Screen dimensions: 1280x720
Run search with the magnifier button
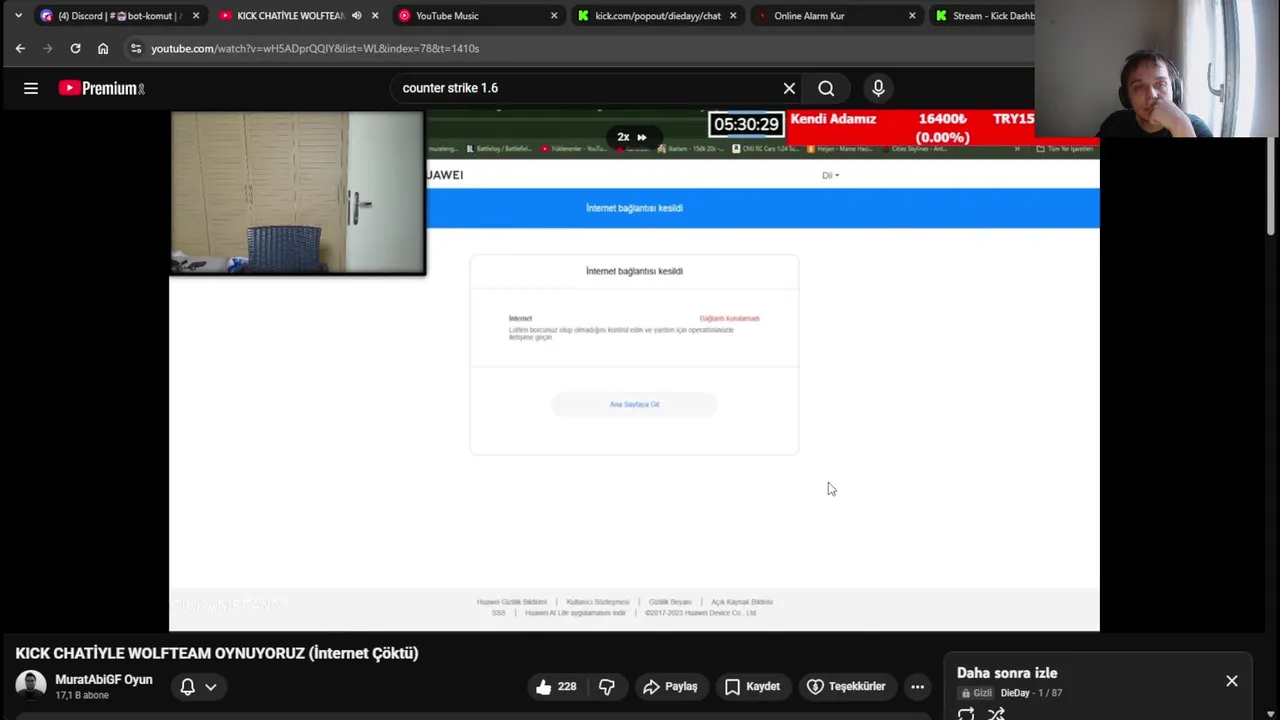[826, 88]
